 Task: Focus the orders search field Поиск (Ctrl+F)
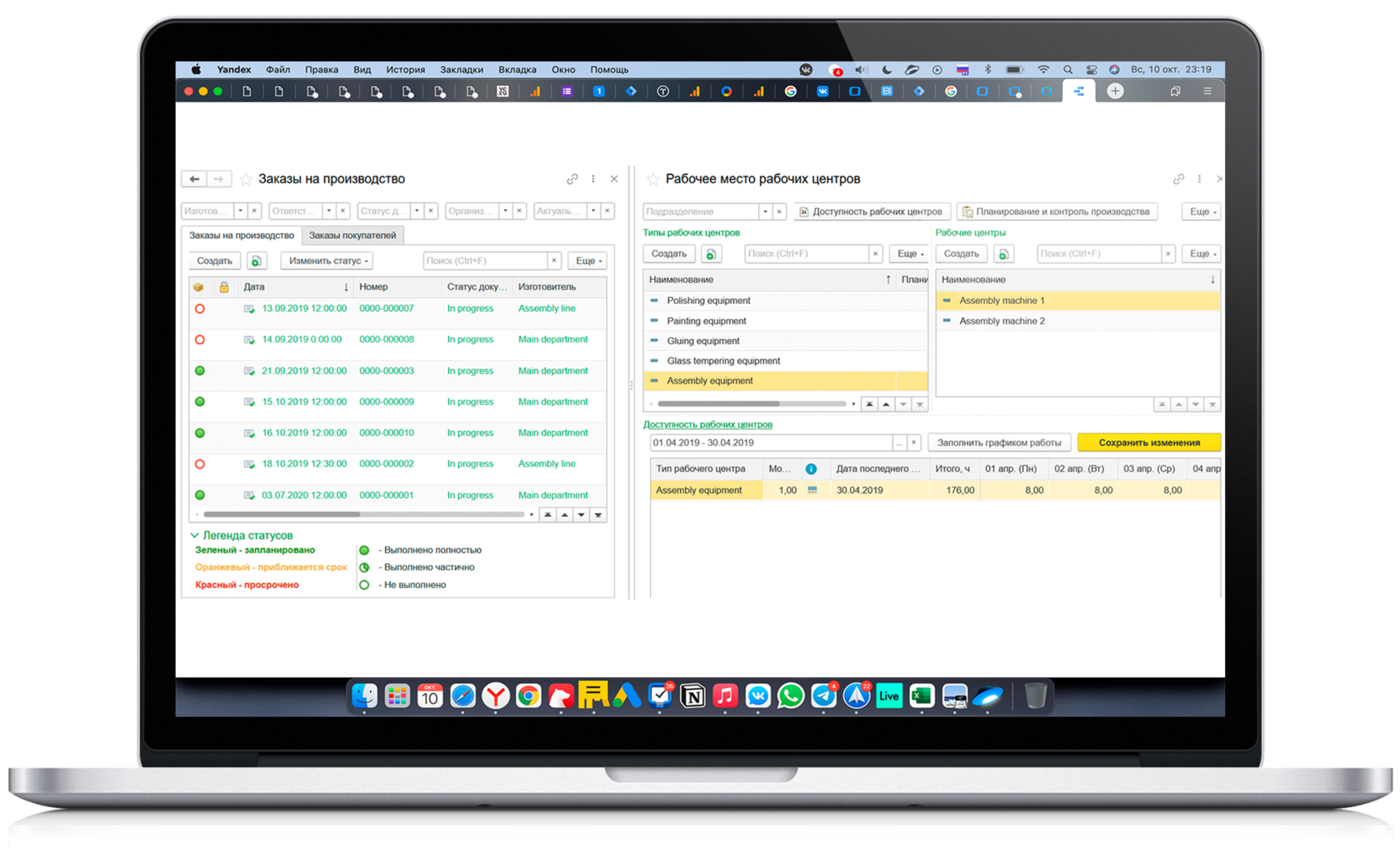[x=485, y=261]
